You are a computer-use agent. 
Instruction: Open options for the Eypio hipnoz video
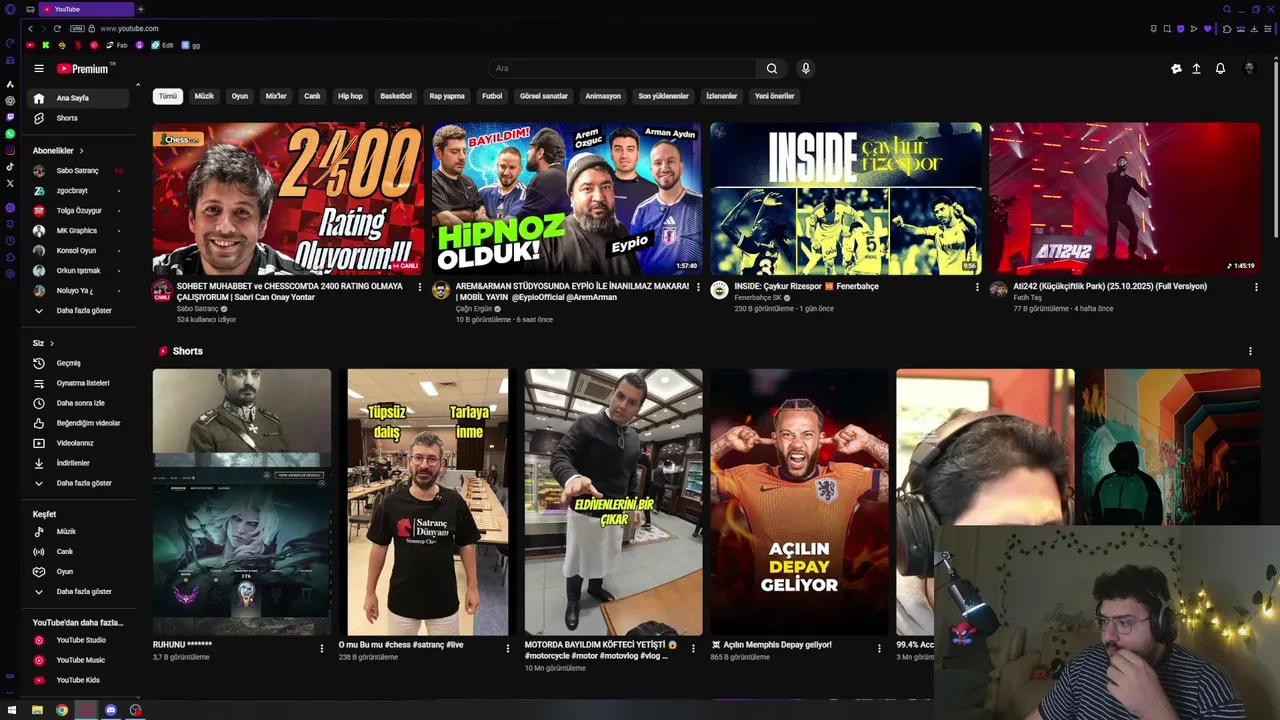tap(698, 287)
